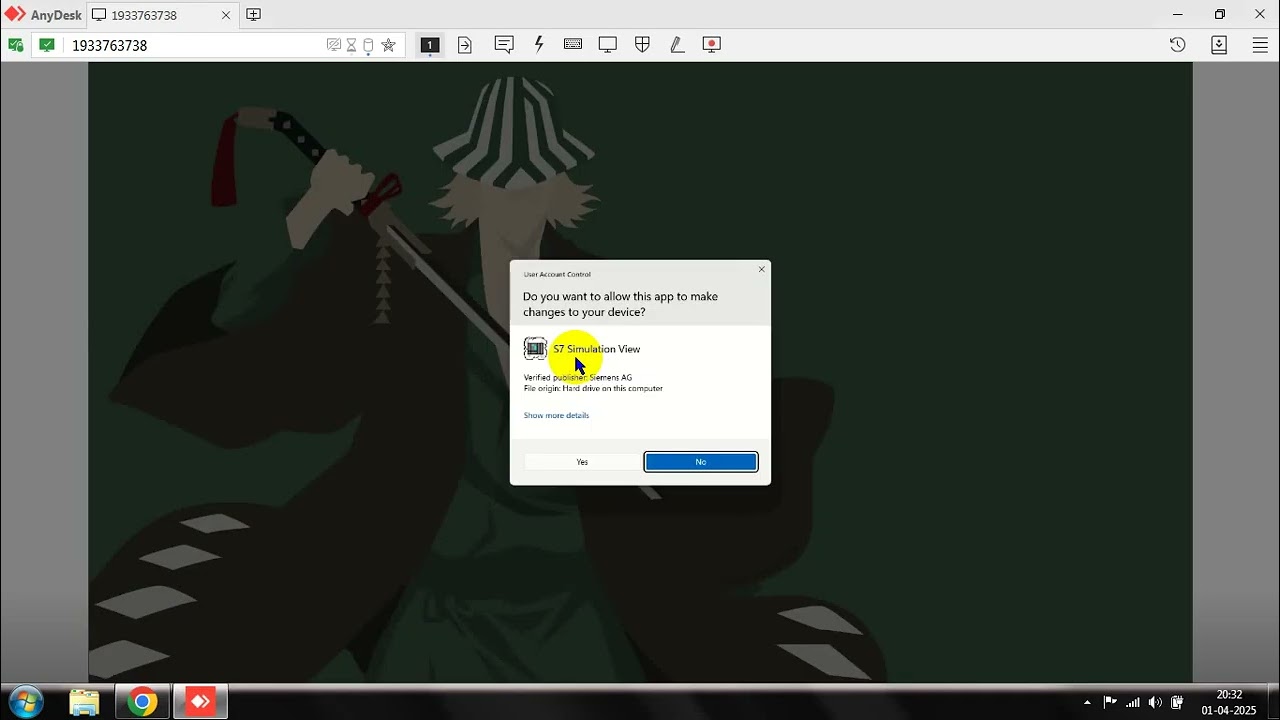Viewport: 1280px width, 720px height.
Task: Switch to session tab 1933763738
Action: click(x=160, y=15)
